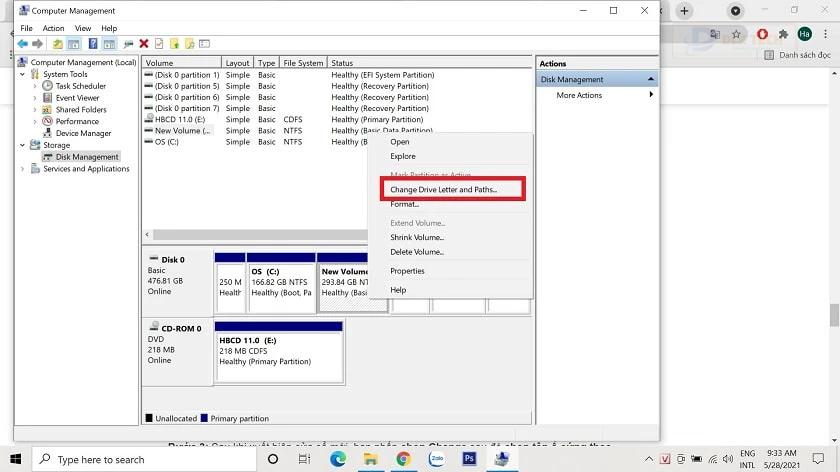Select Performance in console tree
This screenshot has width=840, height=472.
coord(77,121)
